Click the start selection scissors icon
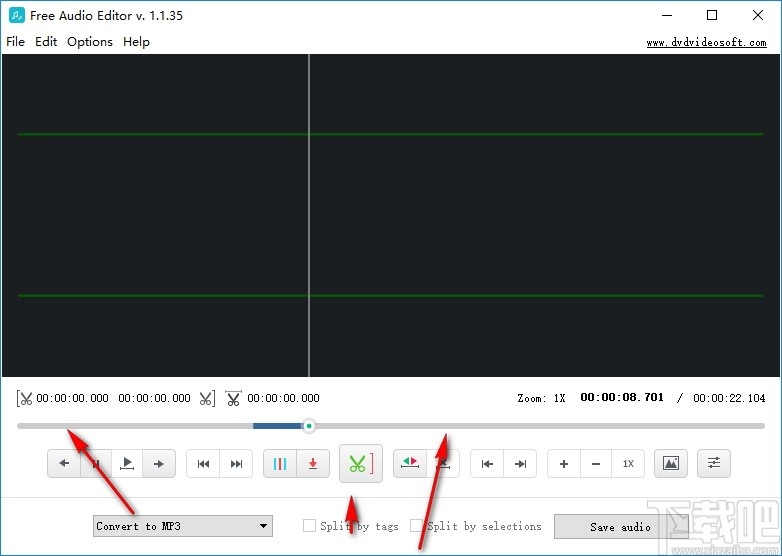 pos(24,398)
